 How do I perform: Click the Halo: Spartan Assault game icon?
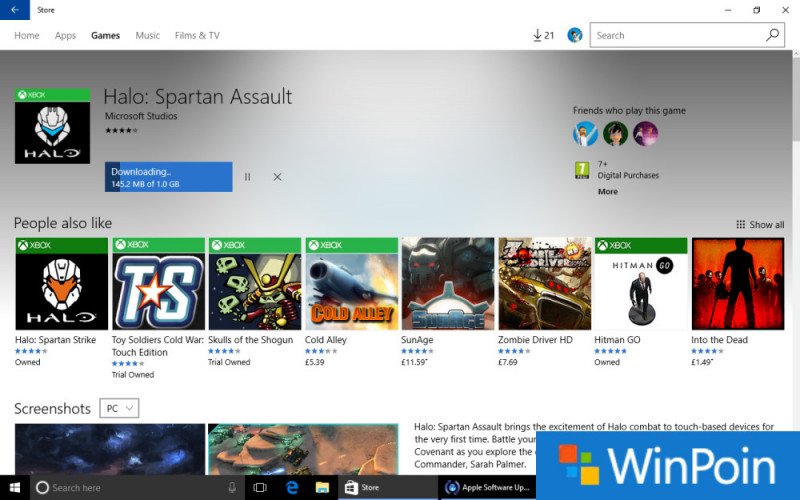click(x=53, y=126)
